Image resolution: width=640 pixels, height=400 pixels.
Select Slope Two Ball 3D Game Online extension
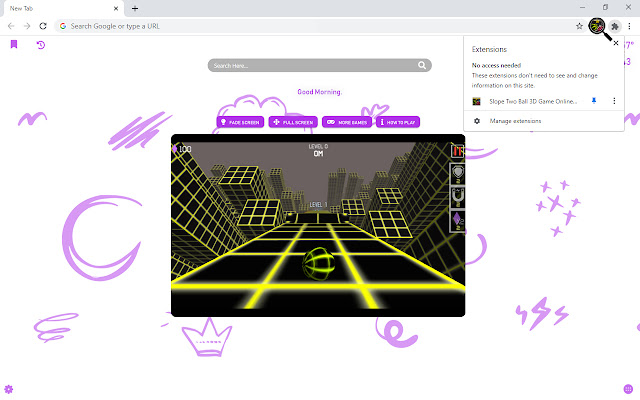click(530, 101)
